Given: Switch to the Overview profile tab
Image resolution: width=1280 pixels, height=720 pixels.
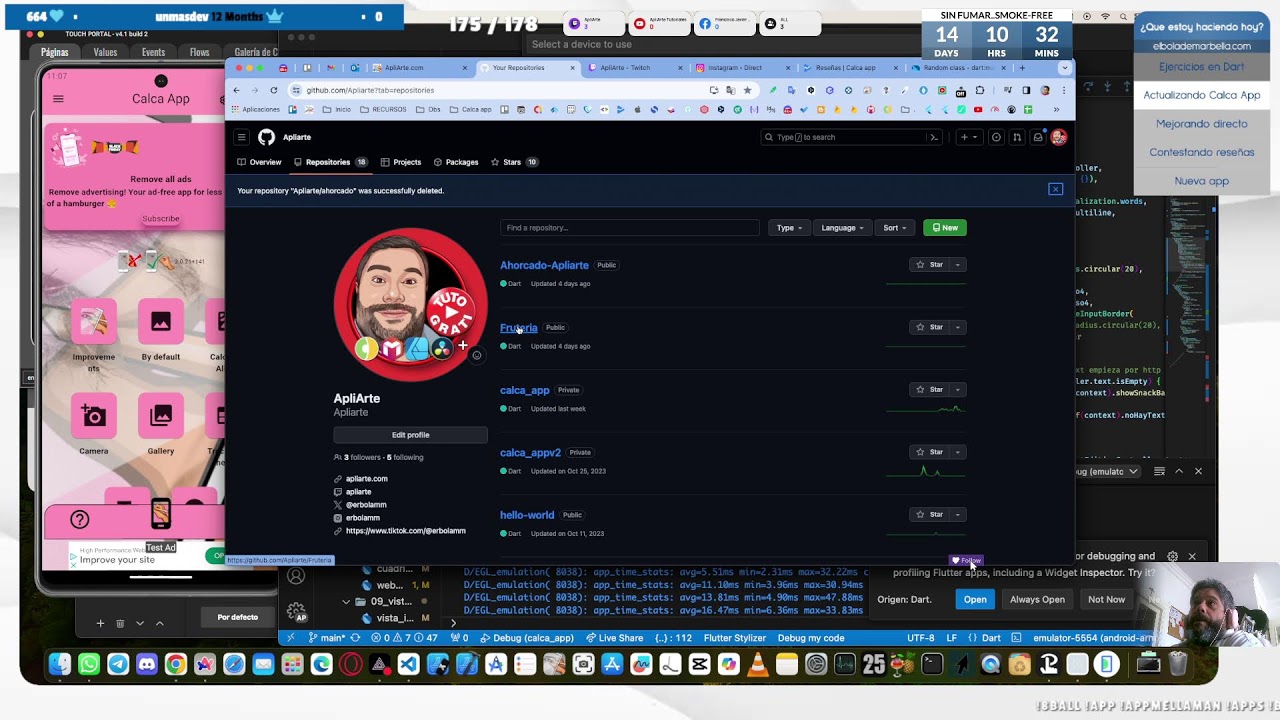Looking at the screenshot, I should [260, 162].
